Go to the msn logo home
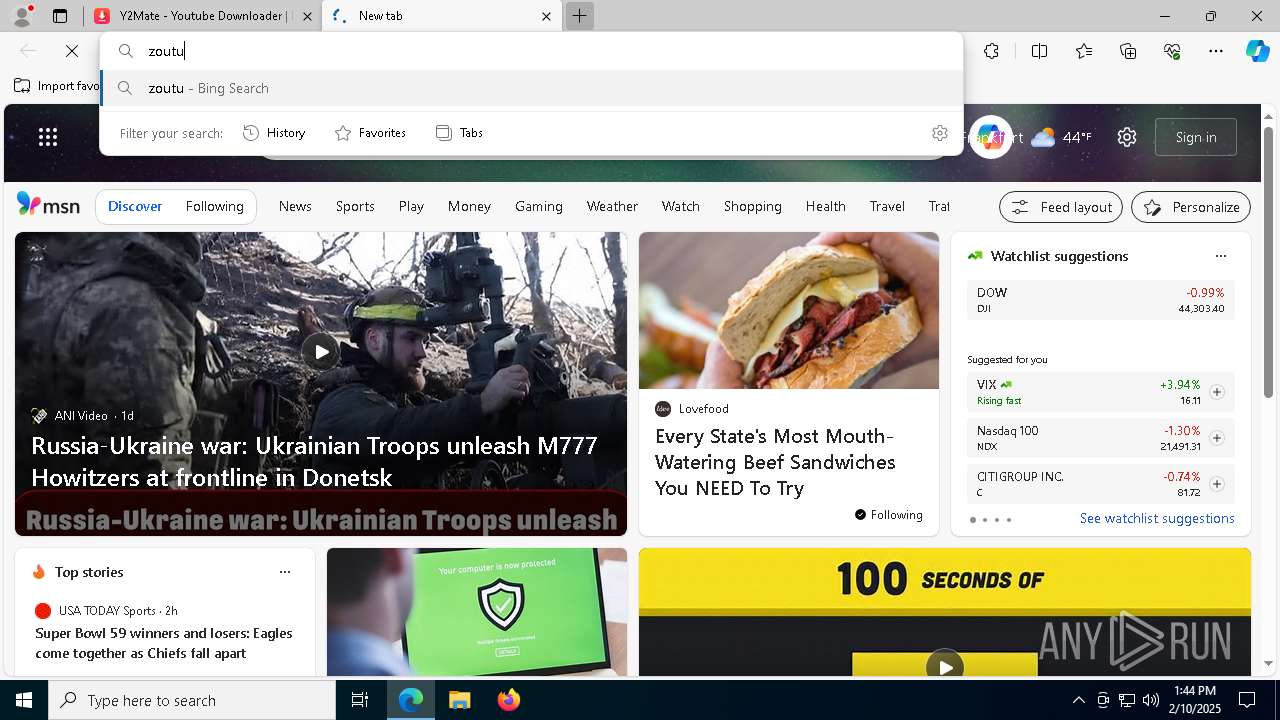1280x720 pixels. pos(48,205)
